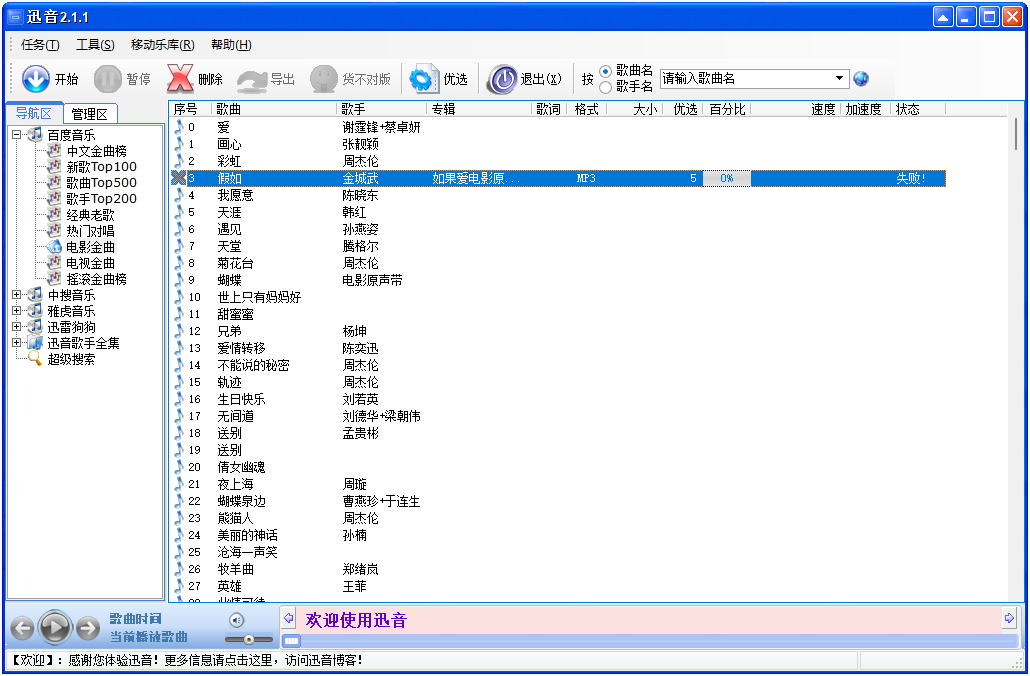Click the round play button
This screenshot has height=676, width=1030.
(55, 628)
